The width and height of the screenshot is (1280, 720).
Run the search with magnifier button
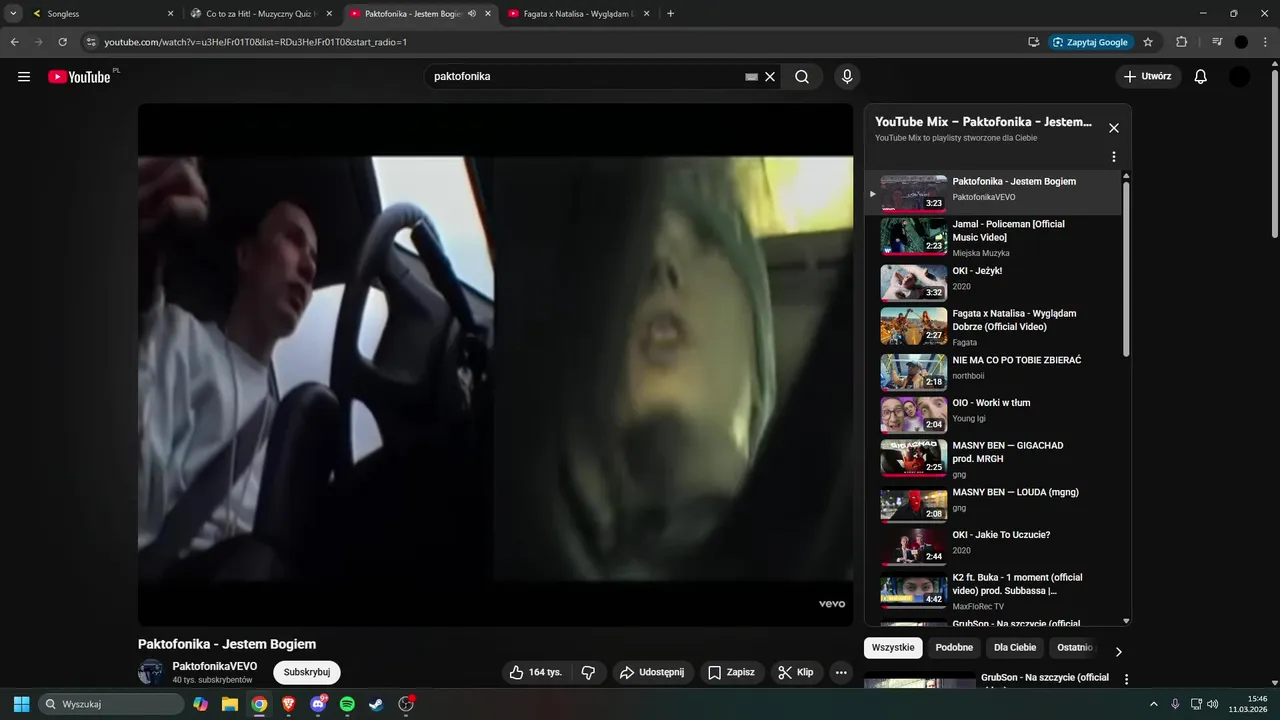click(802, 77)
